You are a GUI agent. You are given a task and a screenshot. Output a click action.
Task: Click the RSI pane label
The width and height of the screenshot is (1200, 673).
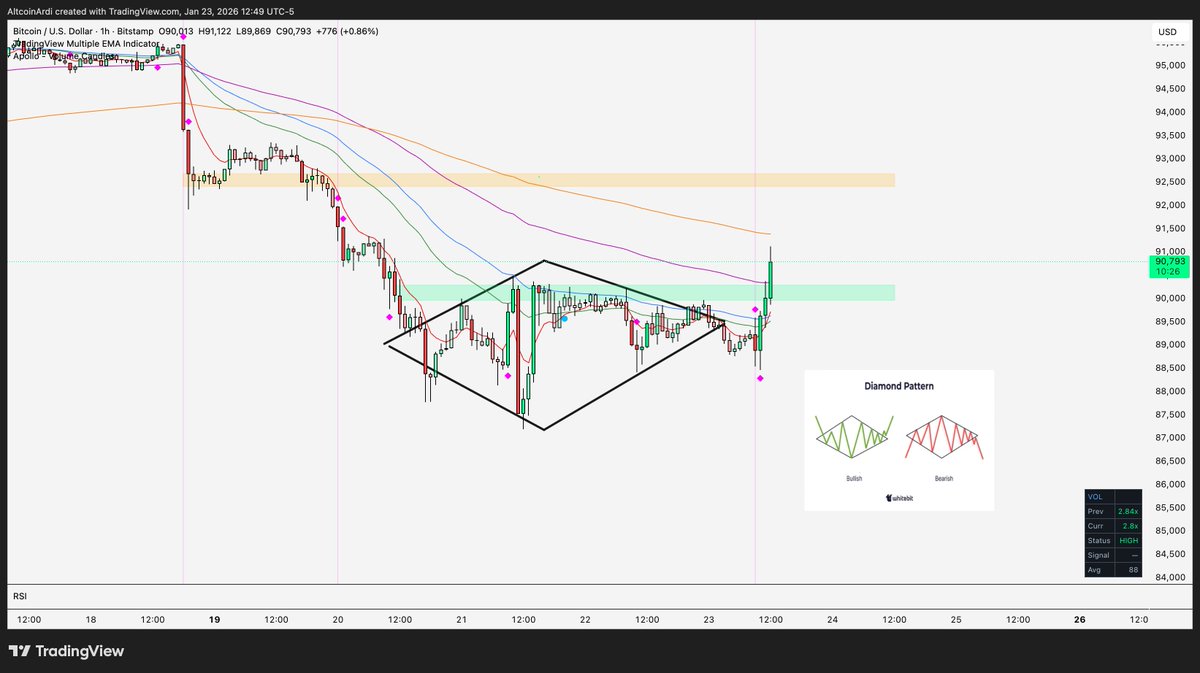[x=19, y=596]
